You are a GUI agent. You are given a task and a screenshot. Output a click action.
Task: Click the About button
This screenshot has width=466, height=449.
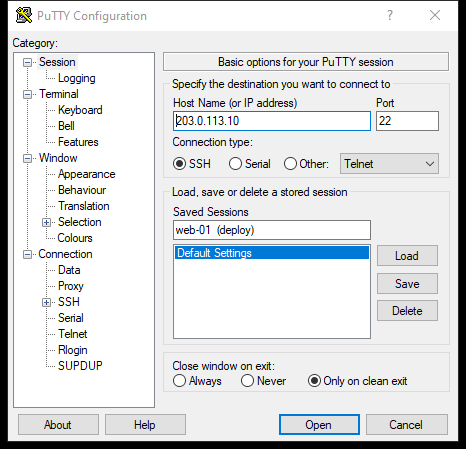click(x=58, y=425)
